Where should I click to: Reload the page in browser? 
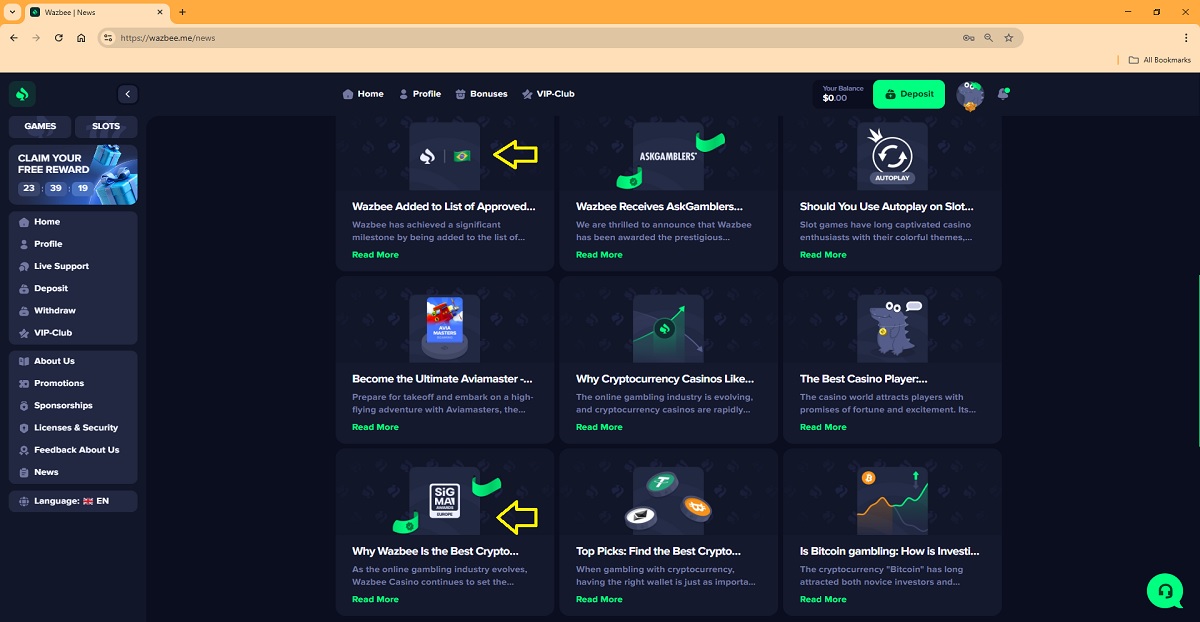click(59, 38)
